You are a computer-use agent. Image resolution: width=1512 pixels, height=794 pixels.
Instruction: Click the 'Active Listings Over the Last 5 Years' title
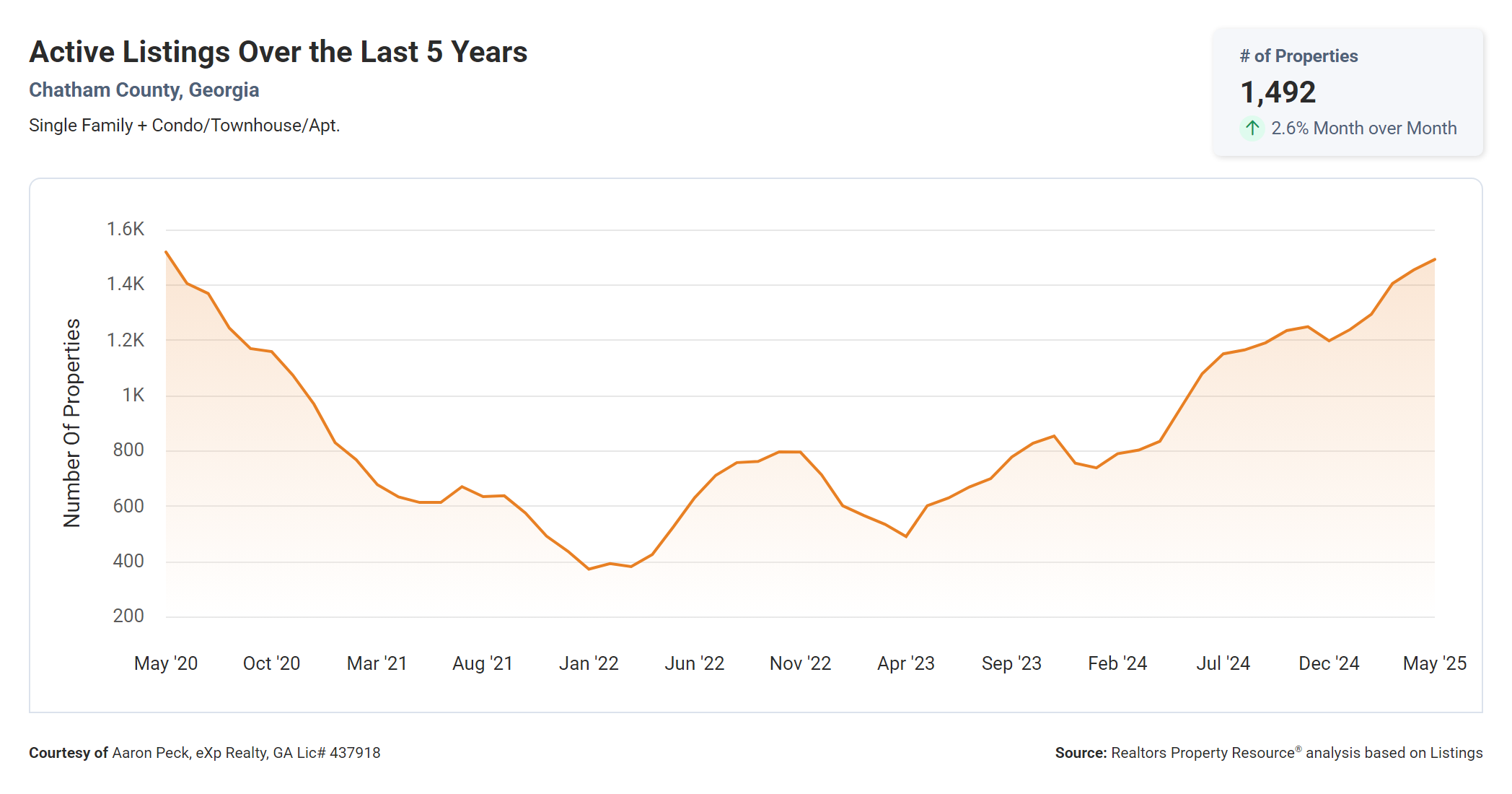(278, 52)
